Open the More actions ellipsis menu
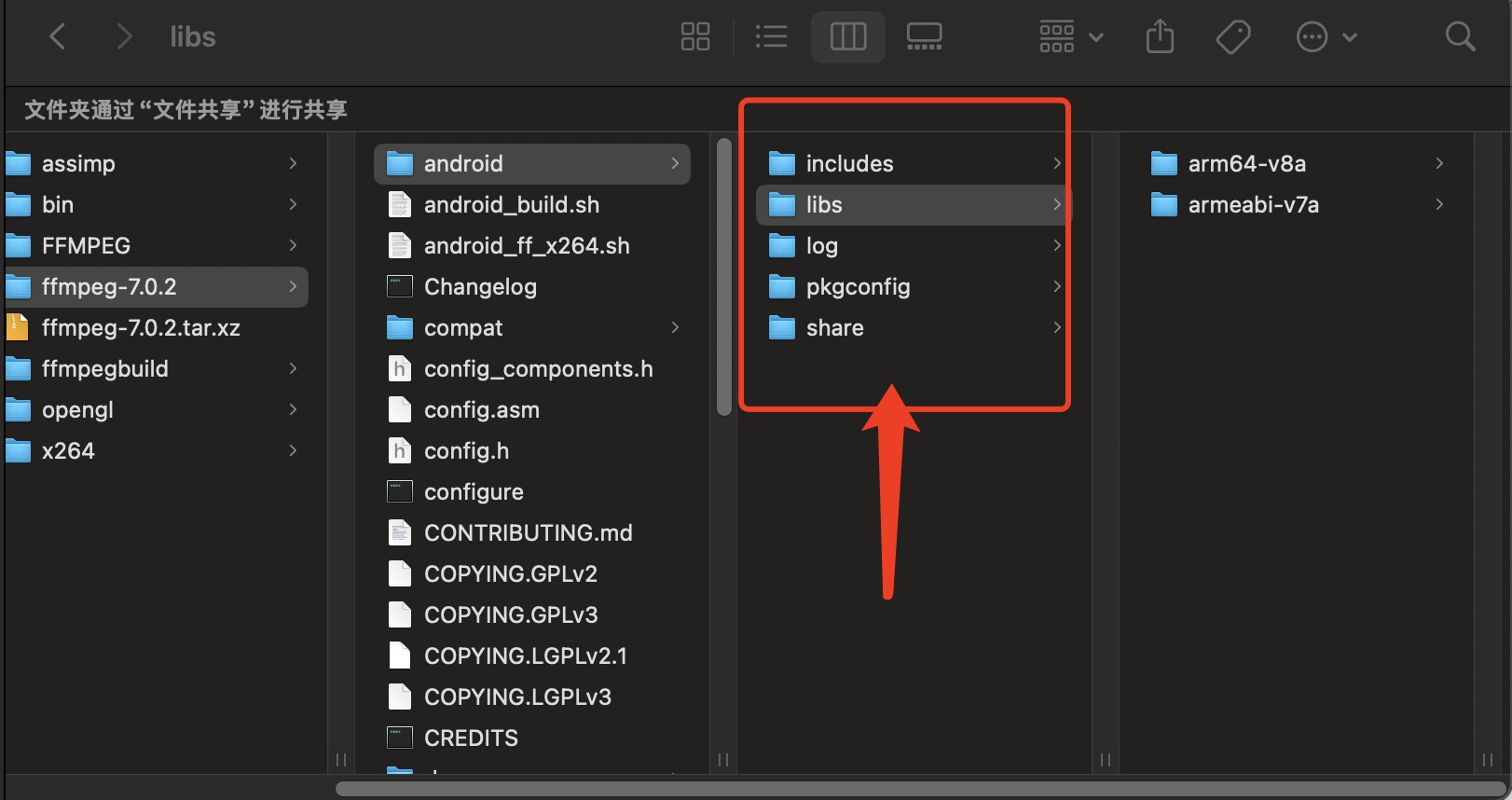The image size is (1512, 800). [1326, 37]
